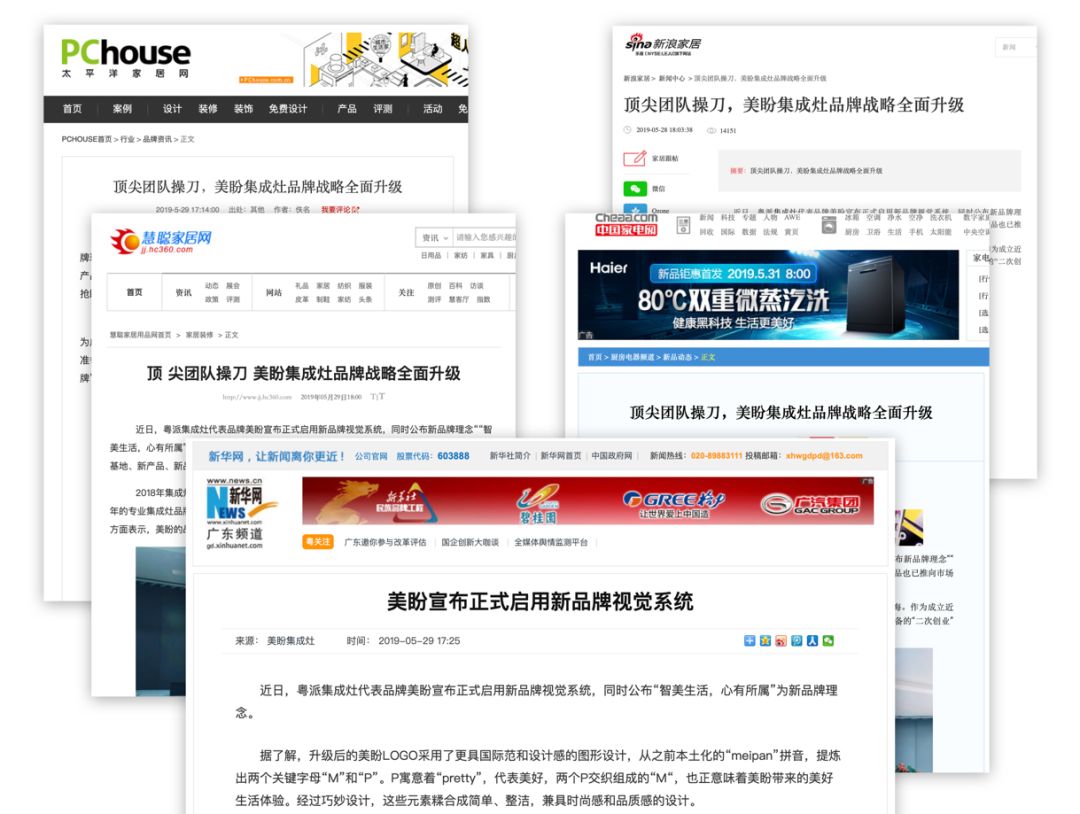Click the 粤关注 orange button on Xinhua
1080x814 pixels.
pyautogui.click(x=318, y=542)
